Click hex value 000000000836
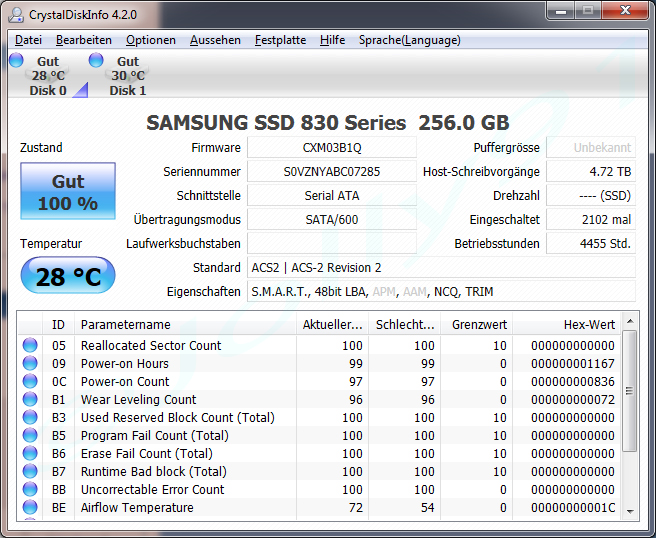This screenshot has height=538, width=656. (x=573, y=382)
